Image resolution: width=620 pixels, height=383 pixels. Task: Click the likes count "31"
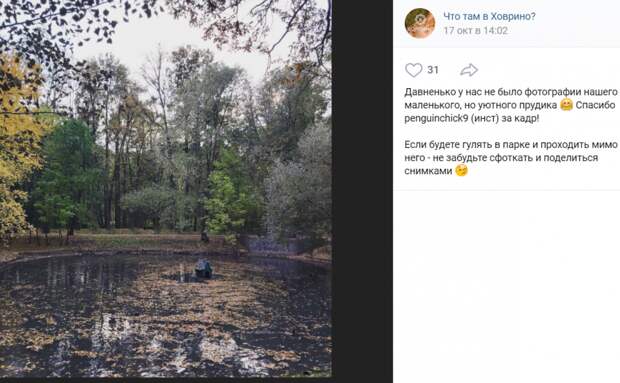433,70
